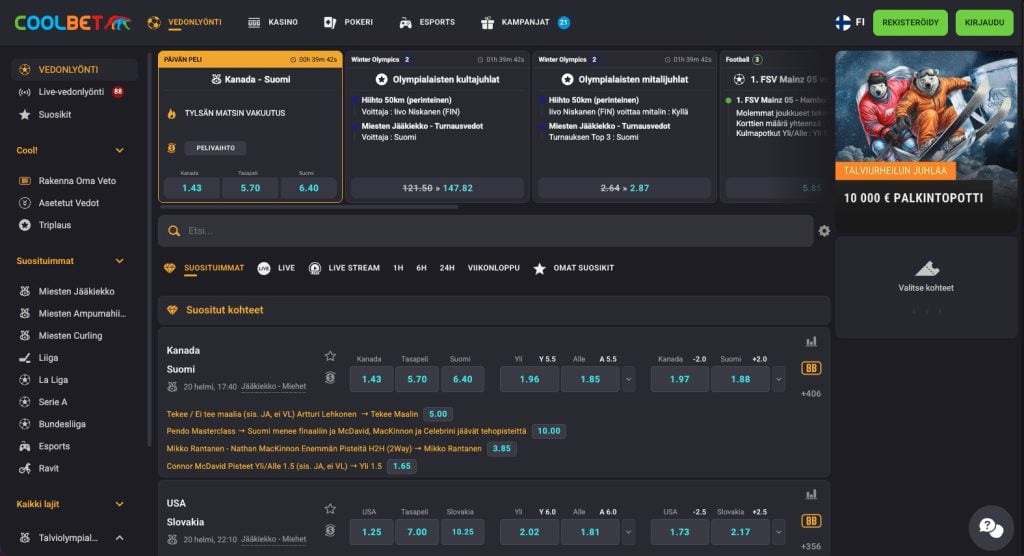Open the search settings gear icon

pos(824,231)
